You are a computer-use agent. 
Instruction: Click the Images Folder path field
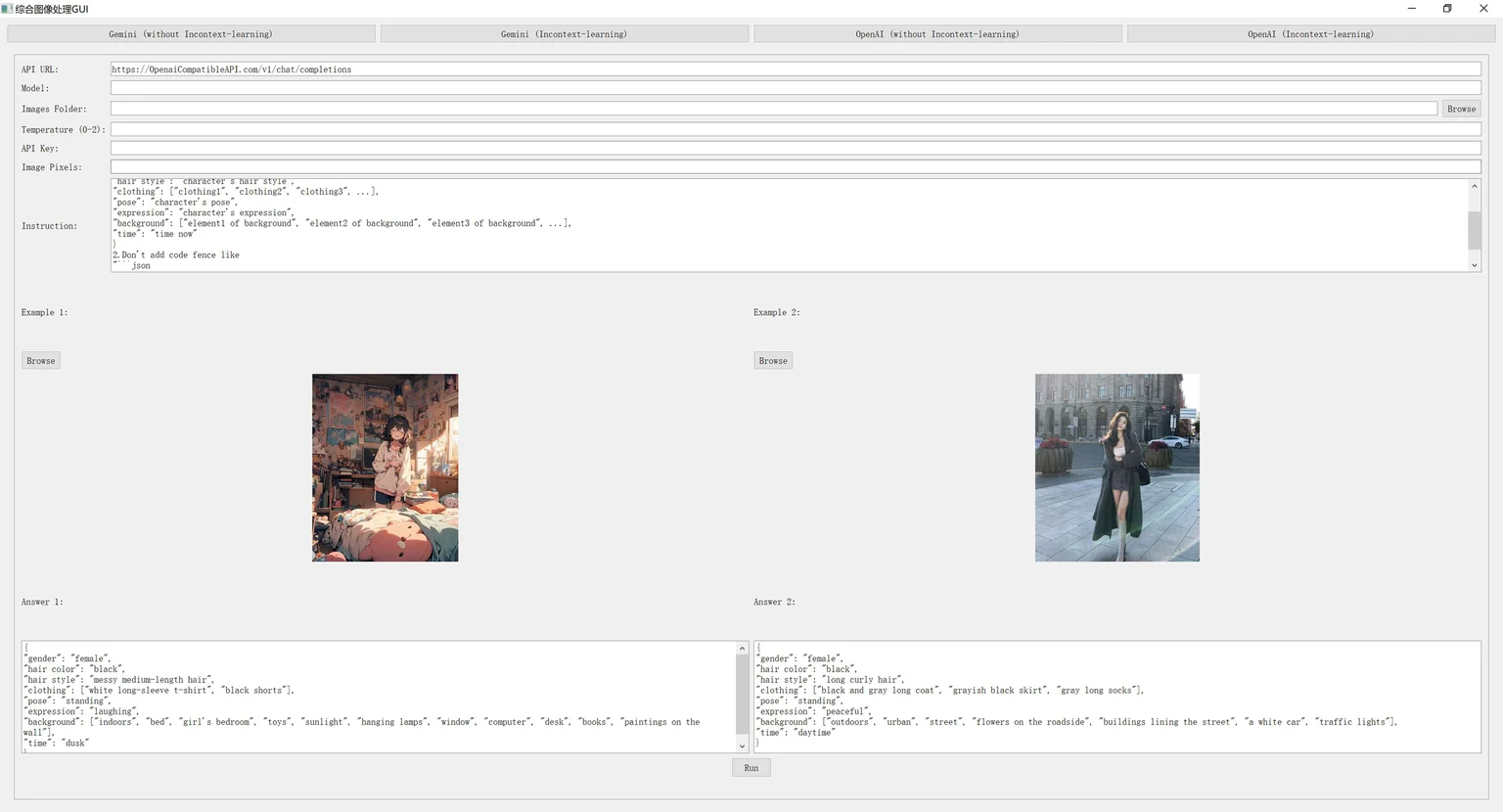pyautogui.click(x=774, y=109)
